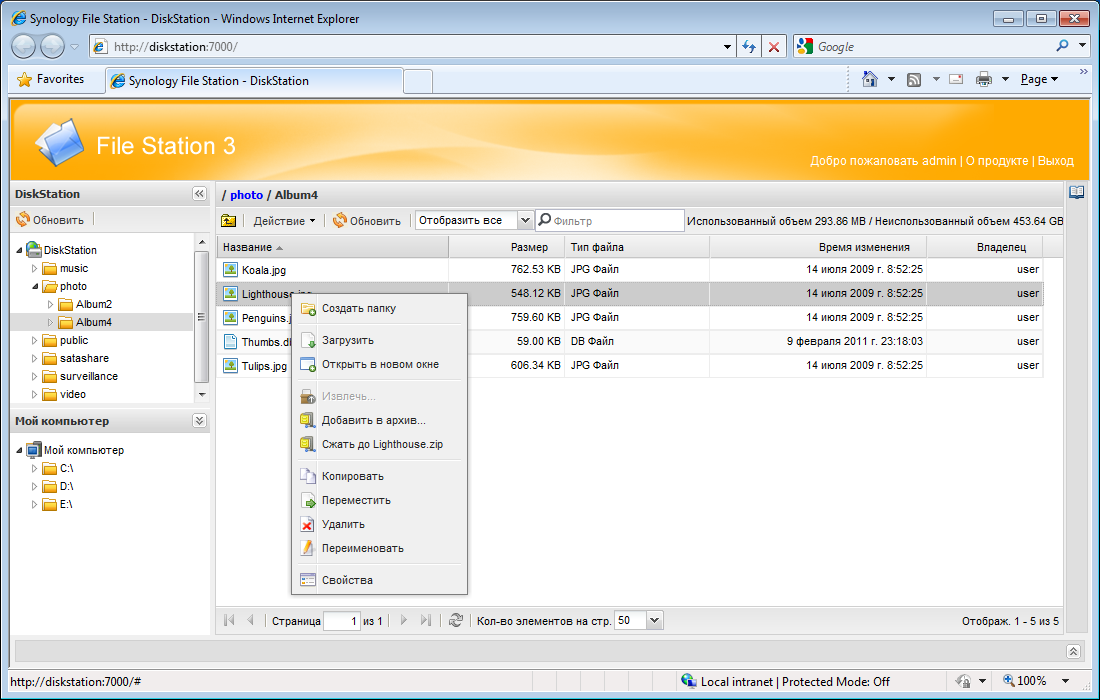Click the pager refresh icon
The height and width of the screenshot is (700, 1100).
(456, 620)
